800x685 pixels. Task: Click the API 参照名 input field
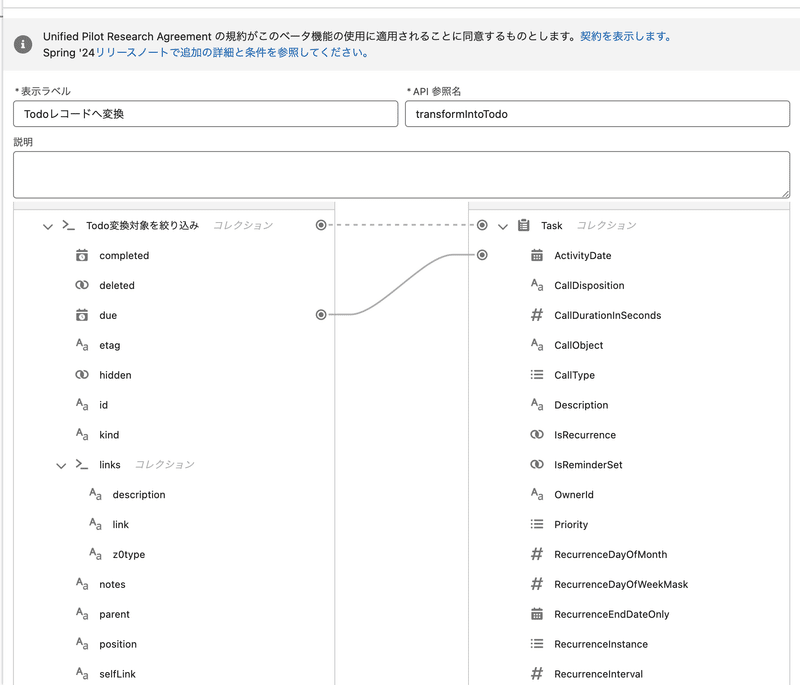[x=597, y=114]
